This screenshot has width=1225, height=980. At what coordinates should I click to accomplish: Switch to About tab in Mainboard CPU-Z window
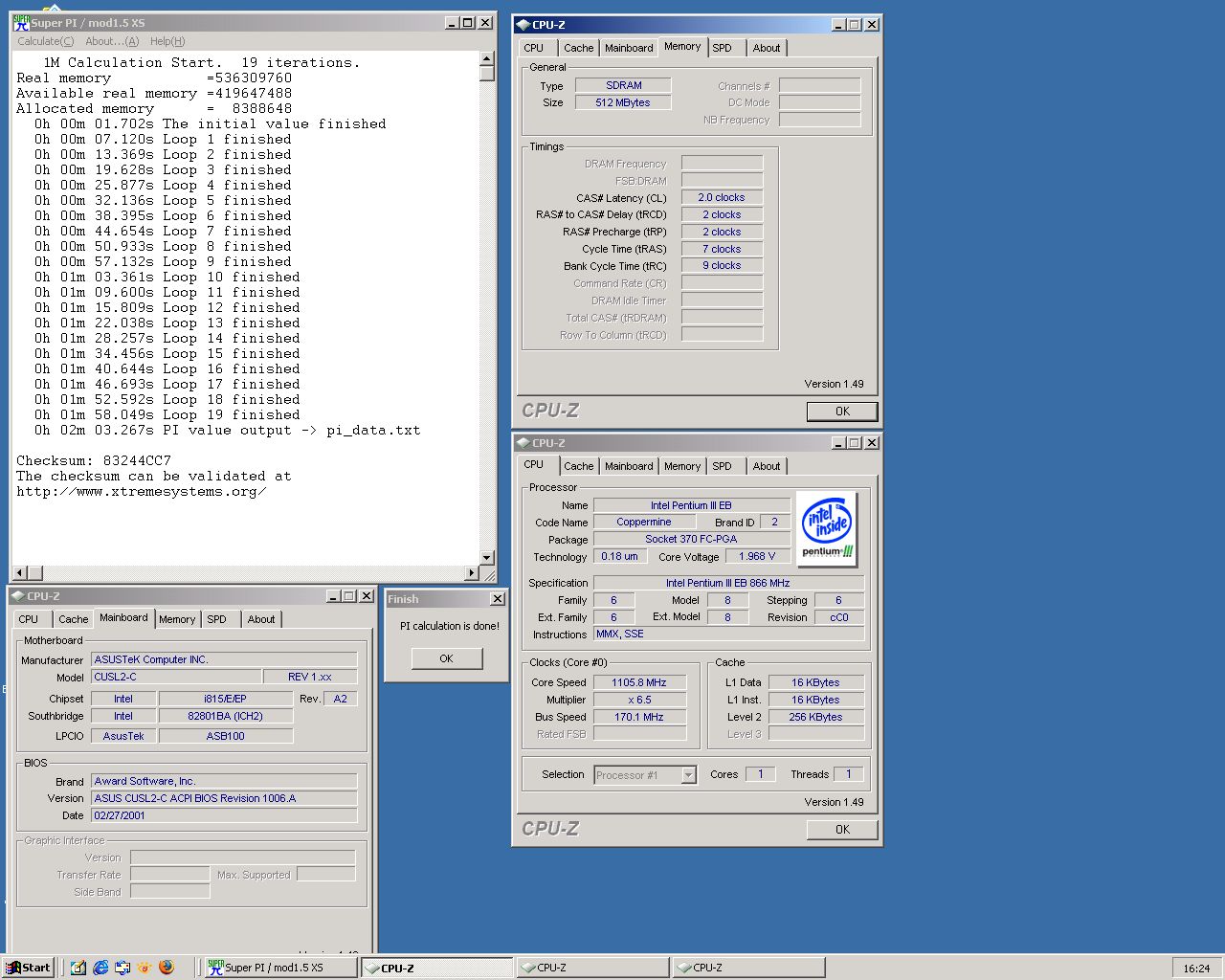tap(260, 619)
